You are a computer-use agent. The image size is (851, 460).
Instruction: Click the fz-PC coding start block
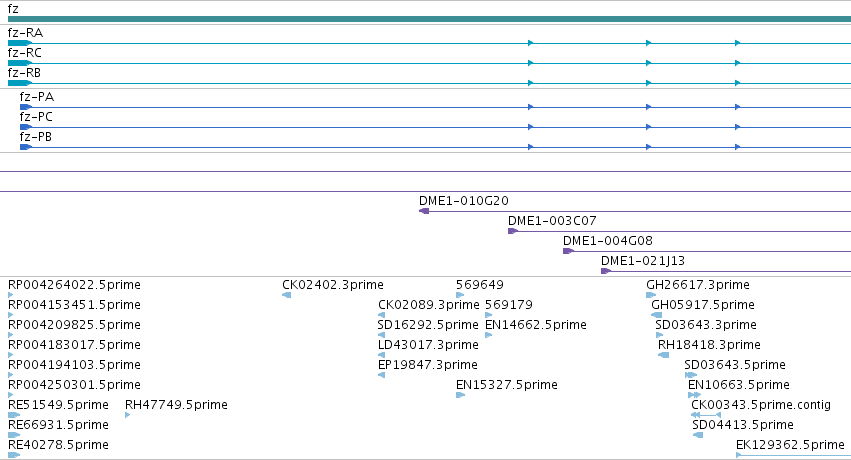click(x=26, y=127)
